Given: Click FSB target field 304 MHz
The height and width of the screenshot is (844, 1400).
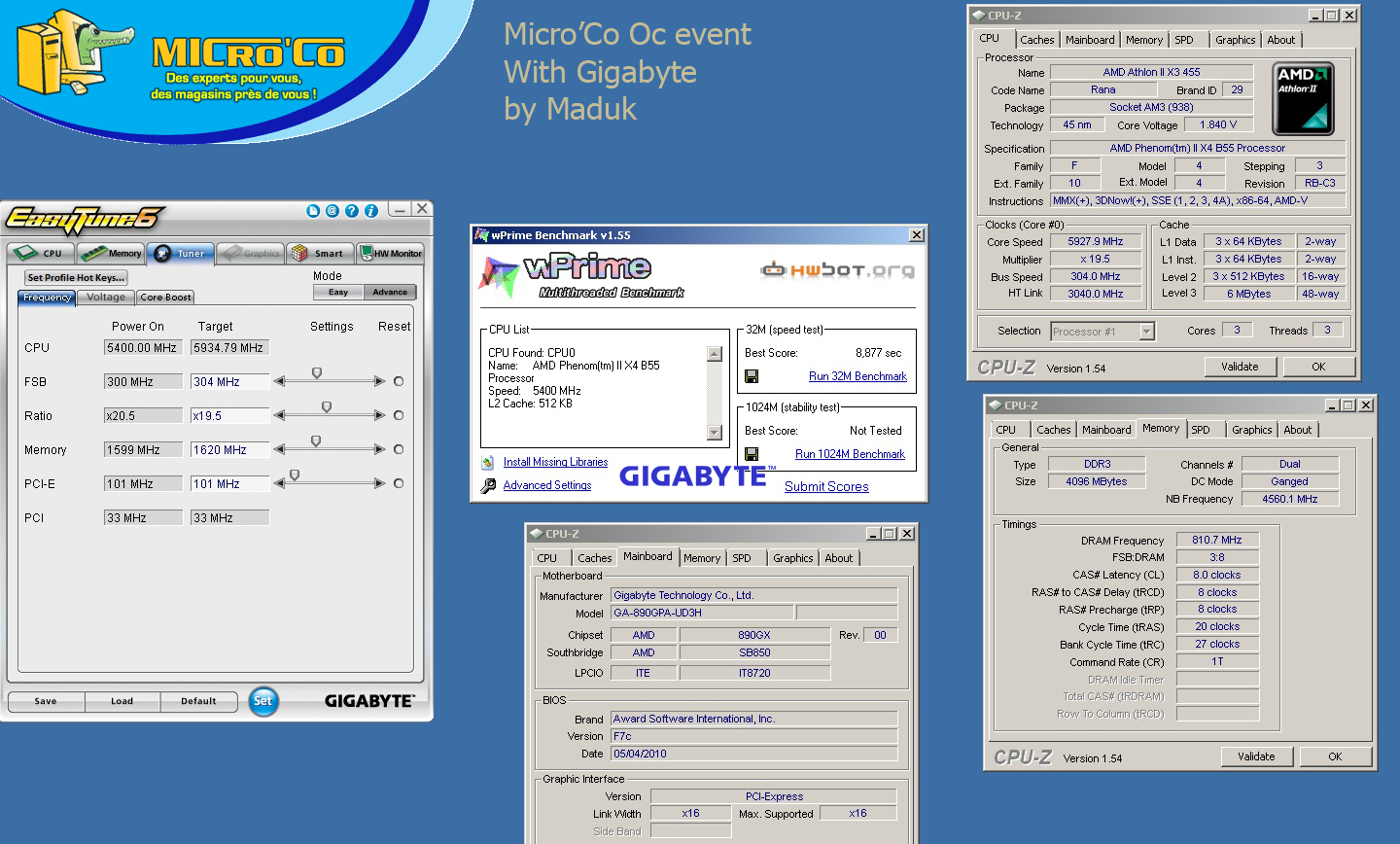Looking at the screenshot, I should coord(229,382).
